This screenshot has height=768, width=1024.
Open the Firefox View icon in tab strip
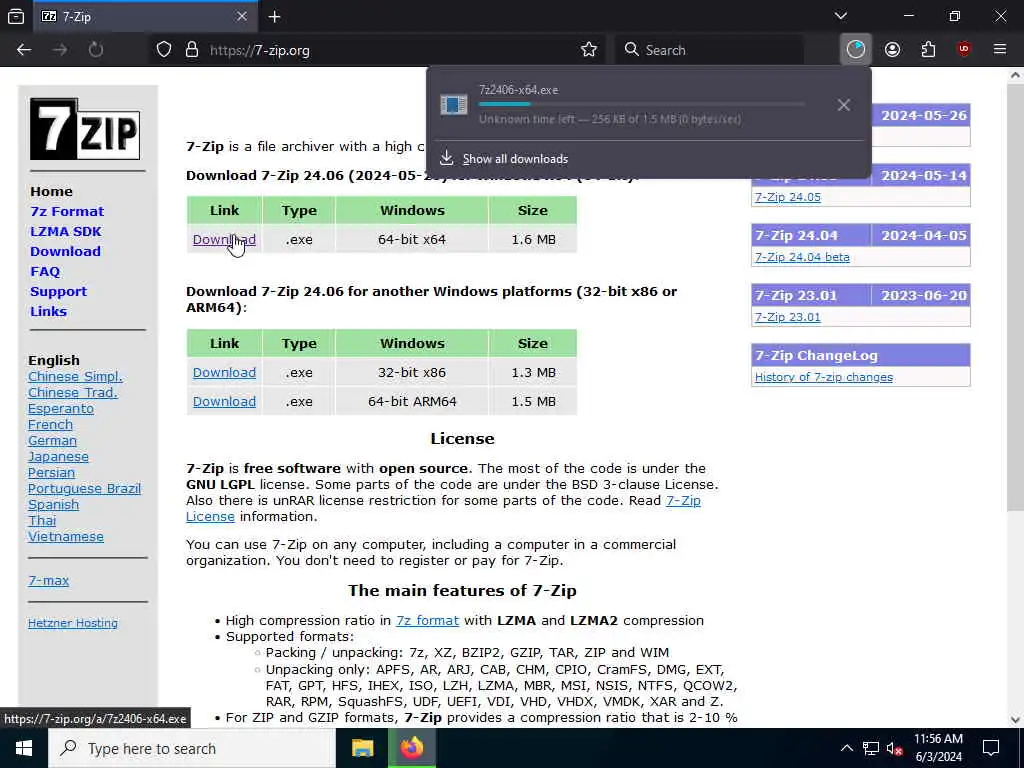pos(16,16)
